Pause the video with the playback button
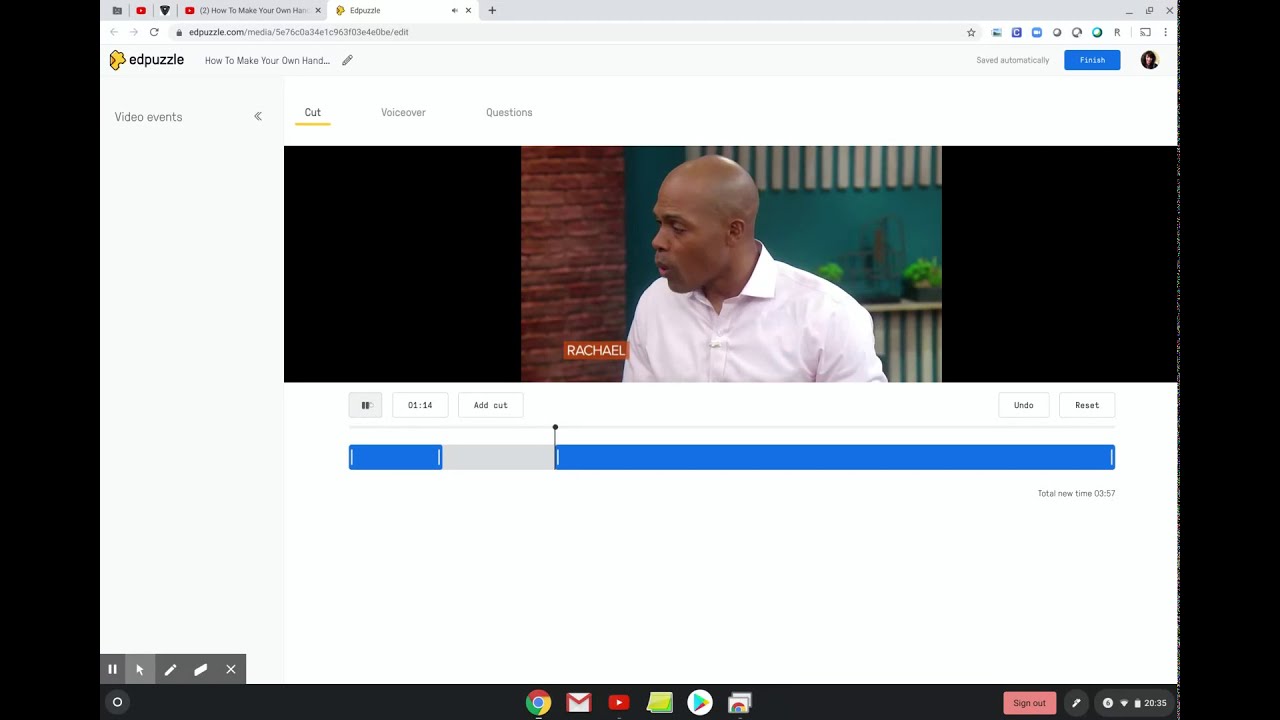 click(365, 405)
